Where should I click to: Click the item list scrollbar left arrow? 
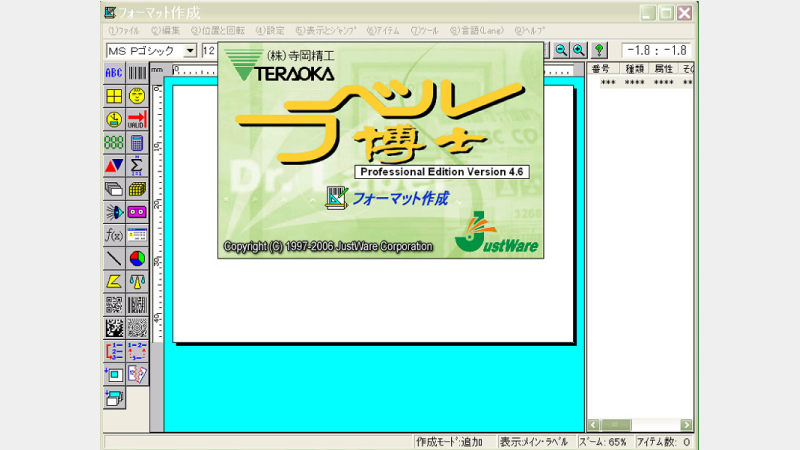[593, 424]
